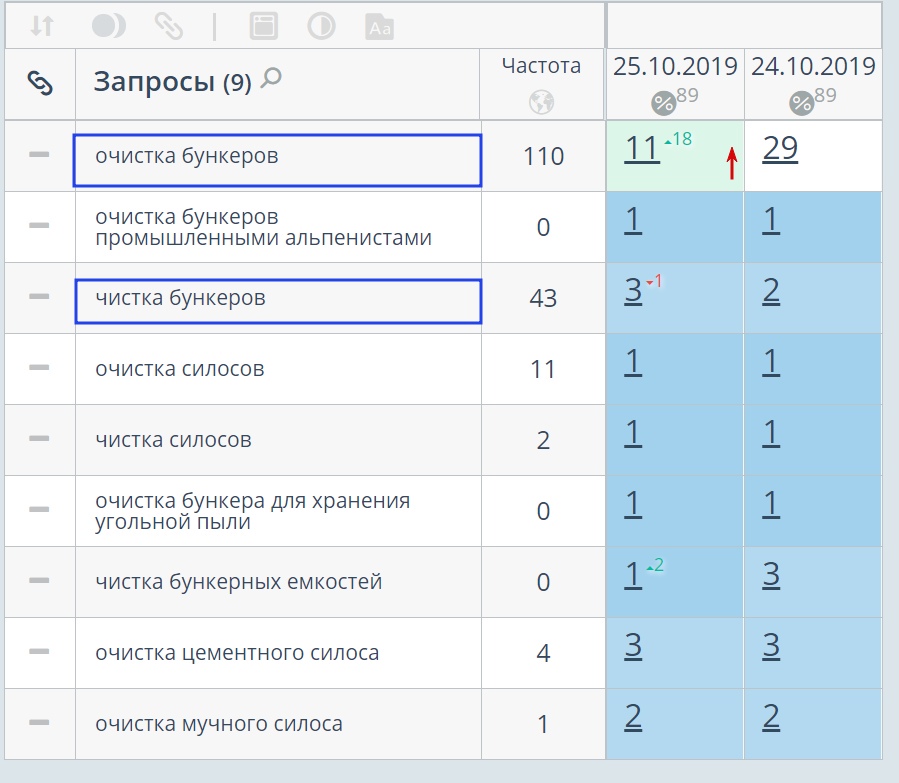This screenshot has width=899, height=783.
Task: Click the 25.10.2019 date column header
Action: (x=675, y=67)
